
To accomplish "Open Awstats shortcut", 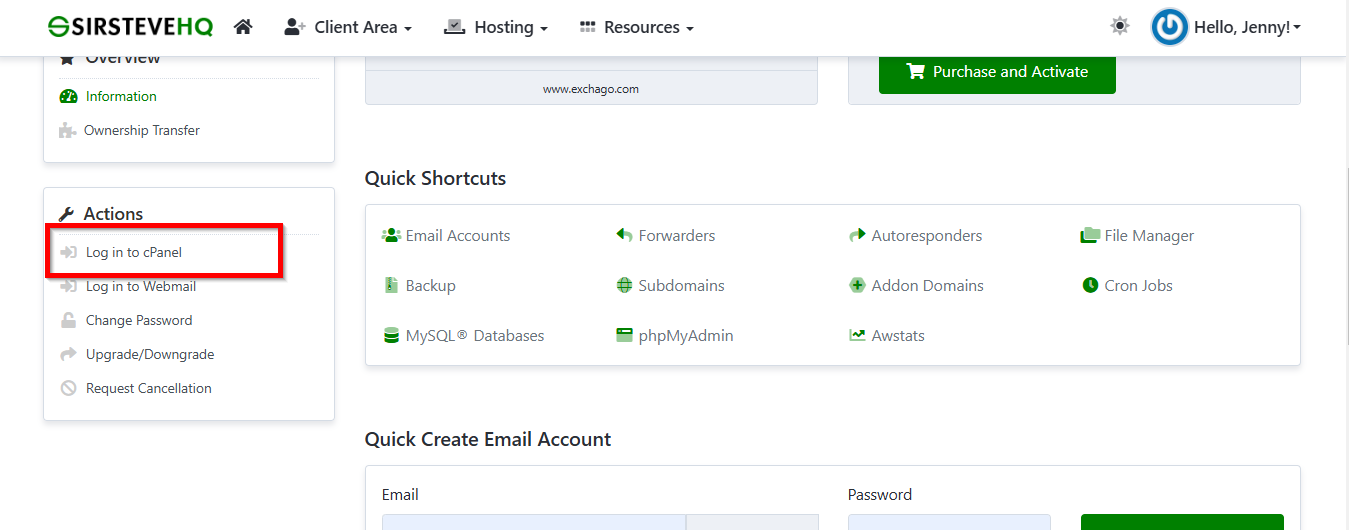I will (x=898, y=336).
